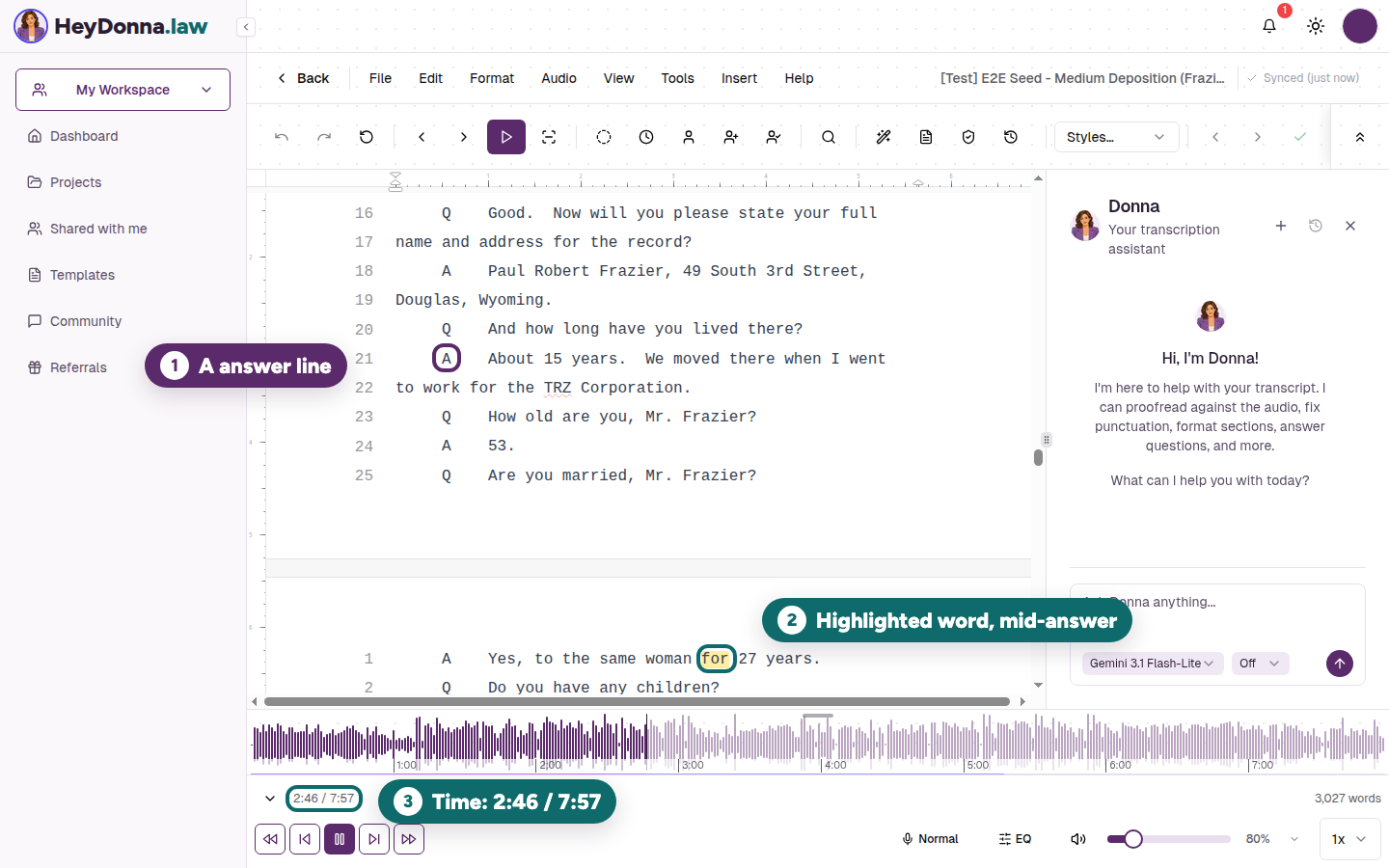Start a new Donna chat plus icon
The image size is (1389, 868).
click(1281, 226)
